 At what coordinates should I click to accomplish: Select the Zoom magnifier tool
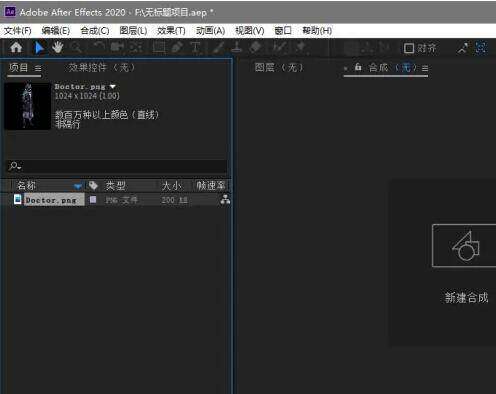pyautogui.click(x=77, y=48)
